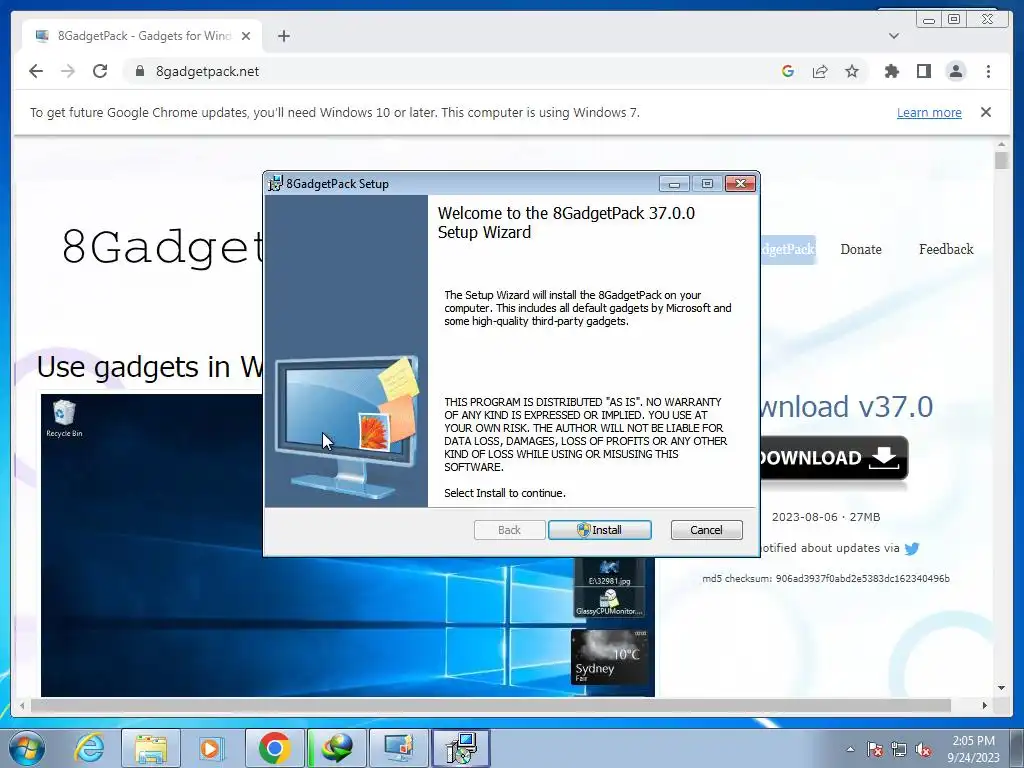Click Recycle Bin in the website screenshot
This screenshot has width=1024, height=768.
(x=64, y=419)
